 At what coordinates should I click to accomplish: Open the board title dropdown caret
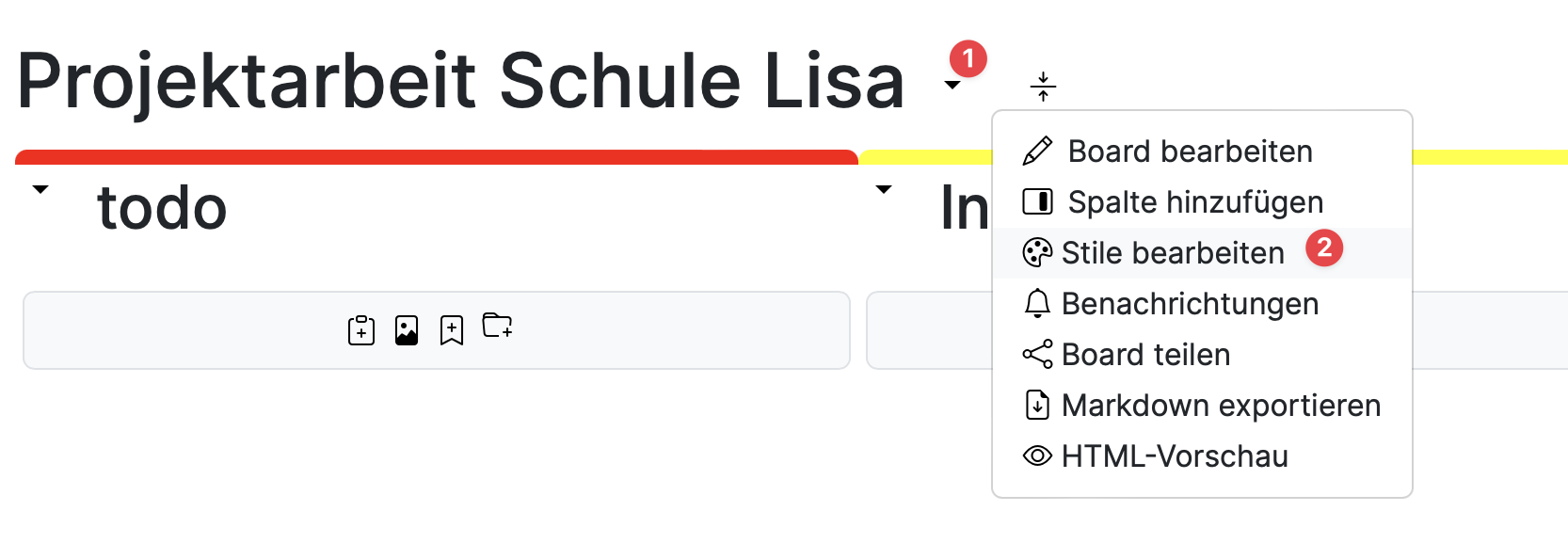click(951, 86)
